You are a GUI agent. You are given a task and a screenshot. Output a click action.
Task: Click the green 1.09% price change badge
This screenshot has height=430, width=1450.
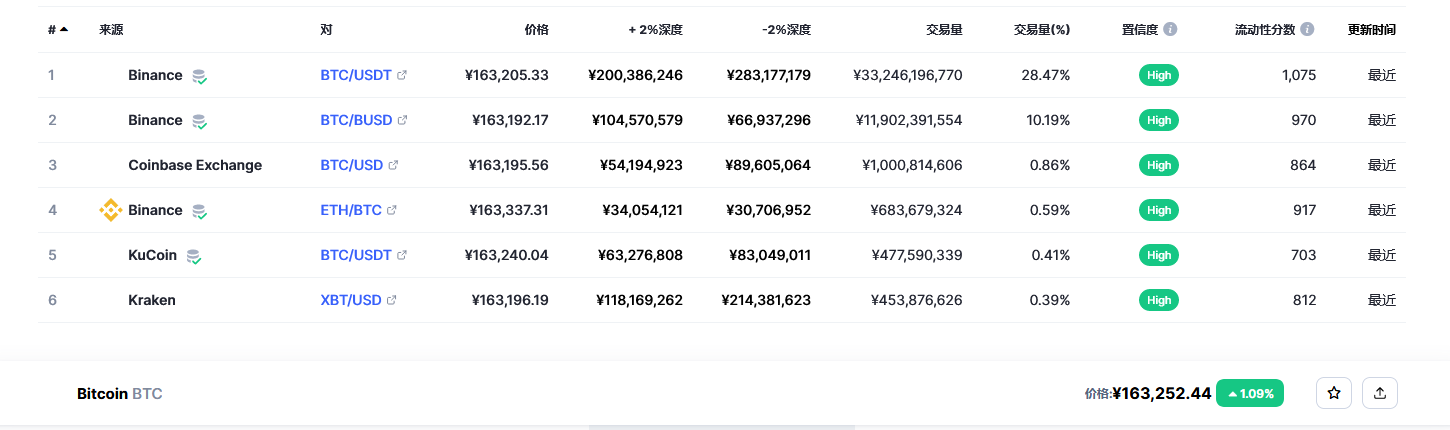[1250, 393]
